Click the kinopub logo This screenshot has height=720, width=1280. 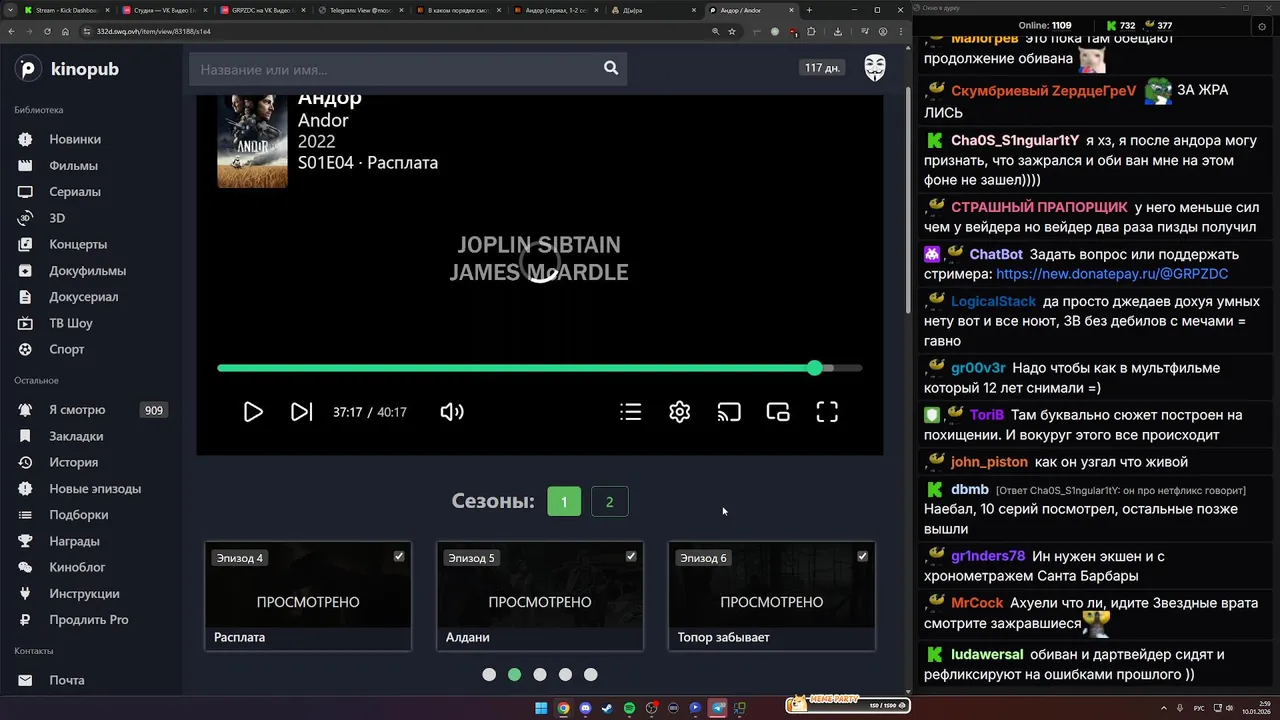coord(67,69)
